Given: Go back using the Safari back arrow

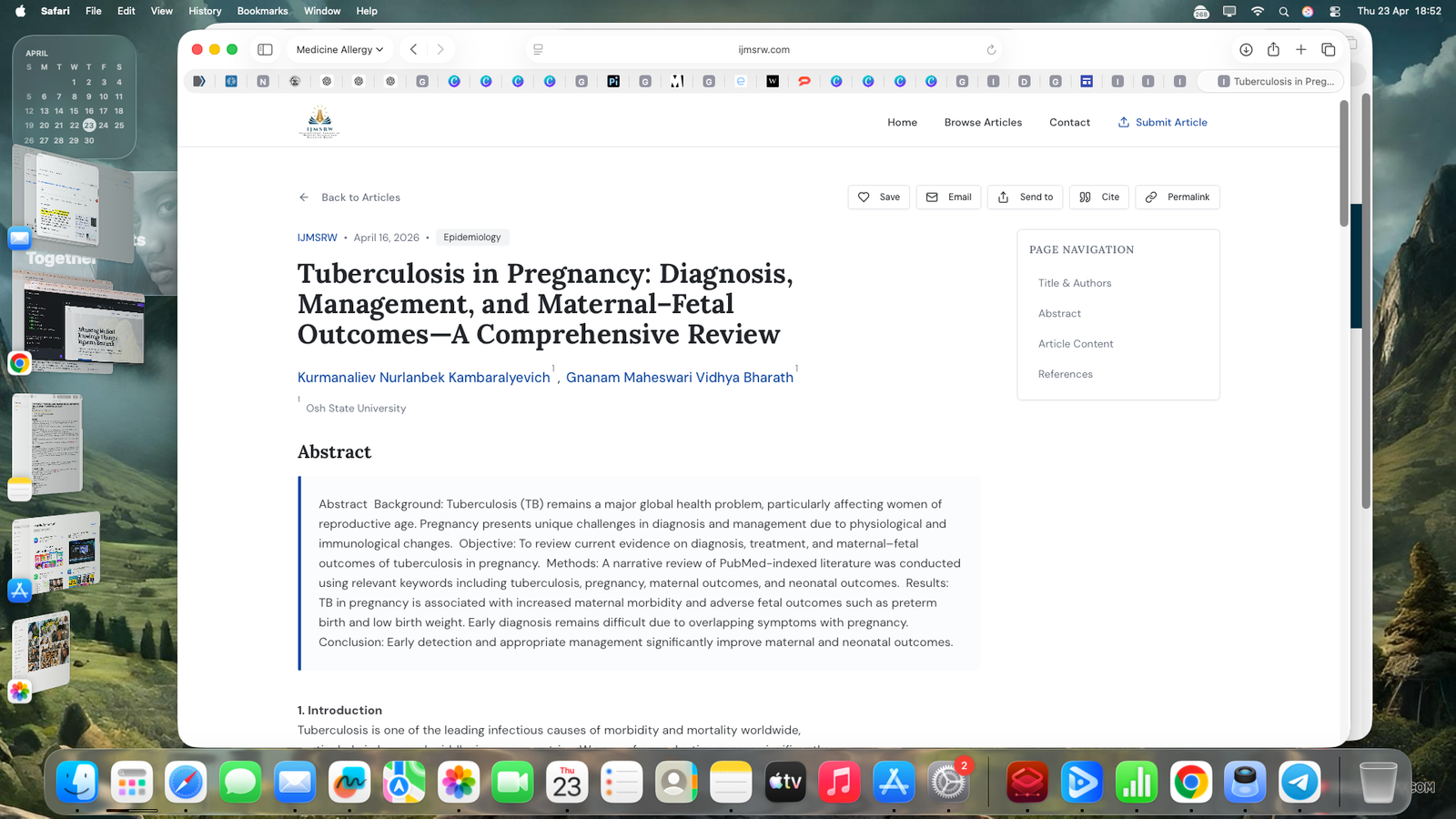Looking at the screenshot, I should [414, 50].
